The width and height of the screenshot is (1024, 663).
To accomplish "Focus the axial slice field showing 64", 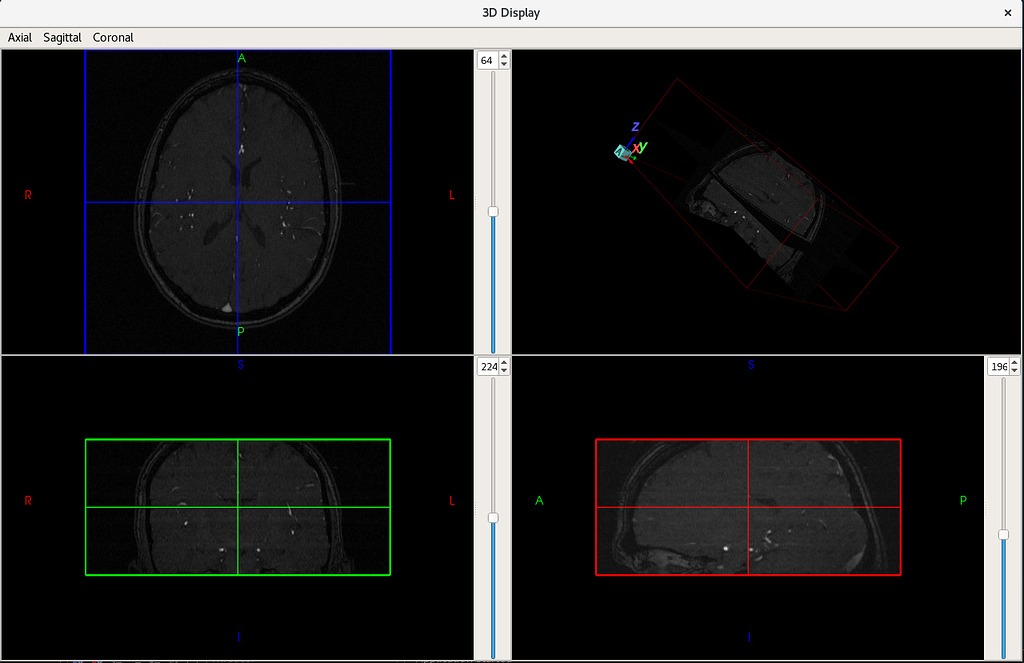I will [487, 61].
